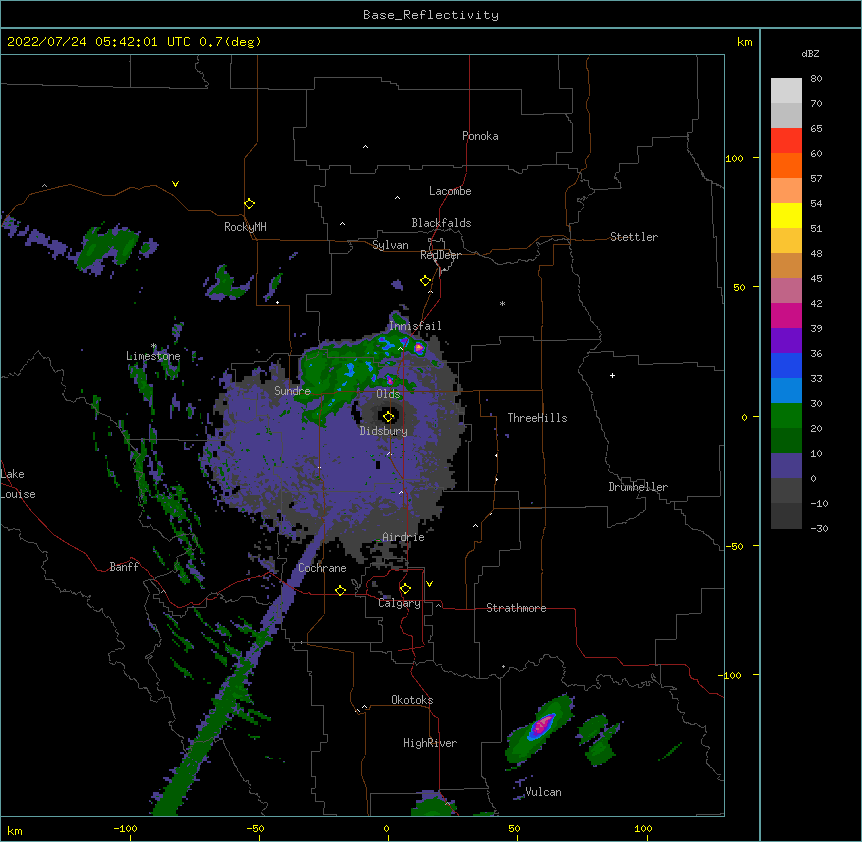Click the Innisfail city label
The height and width of the screenshot is (842, 862).
pos(415,326)
